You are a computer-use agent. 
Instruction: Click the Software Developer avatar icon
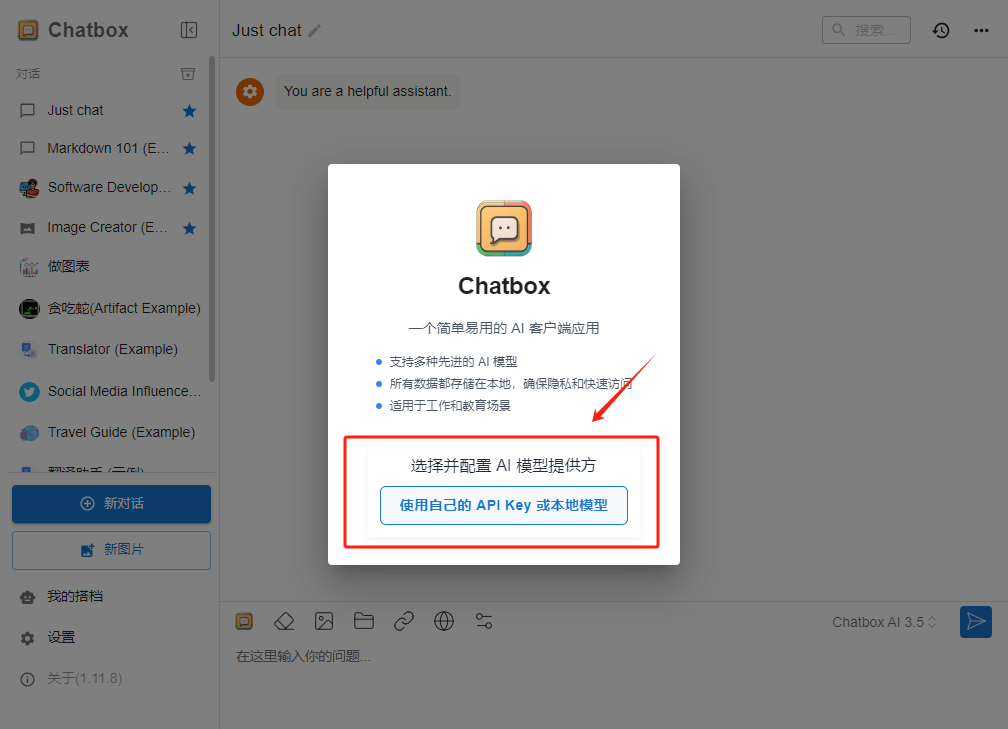(x=29, y=188)
